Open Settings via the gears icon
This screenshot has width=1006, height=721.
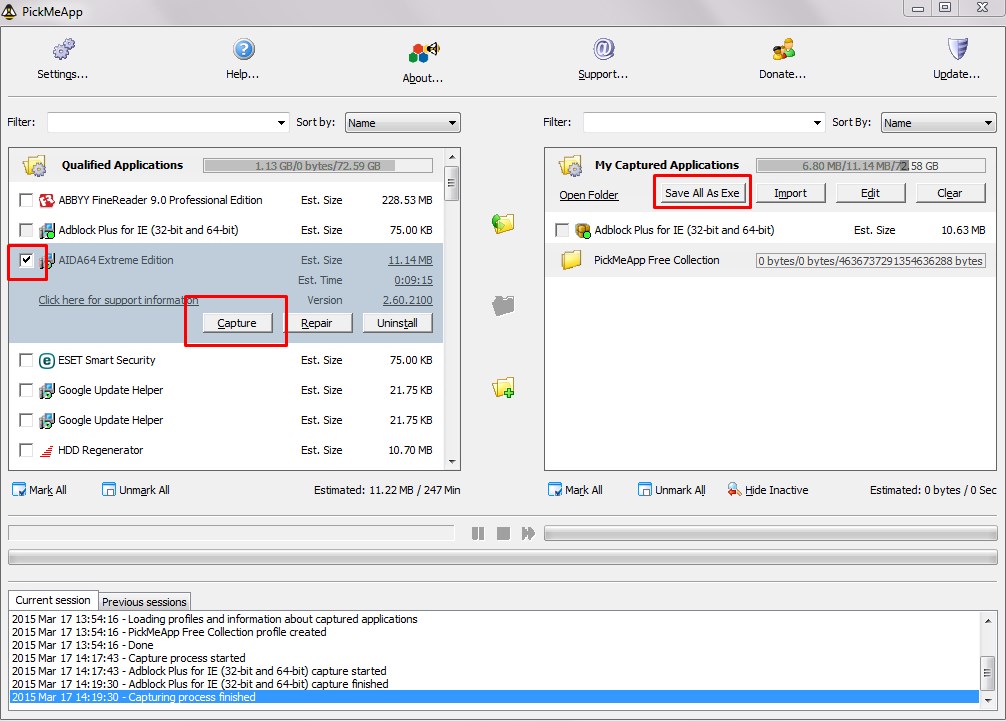click(63, 49)
